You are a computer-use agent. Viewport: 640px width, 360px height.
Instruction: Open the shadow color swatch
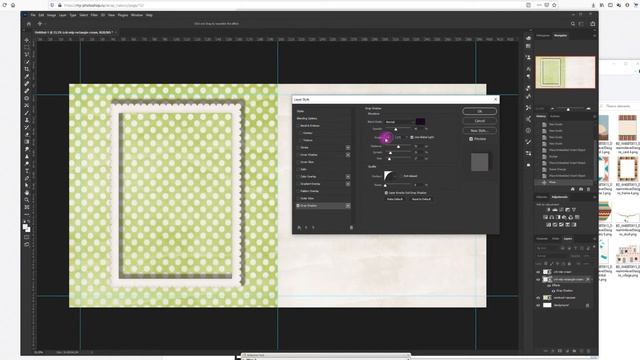point(420,122)
